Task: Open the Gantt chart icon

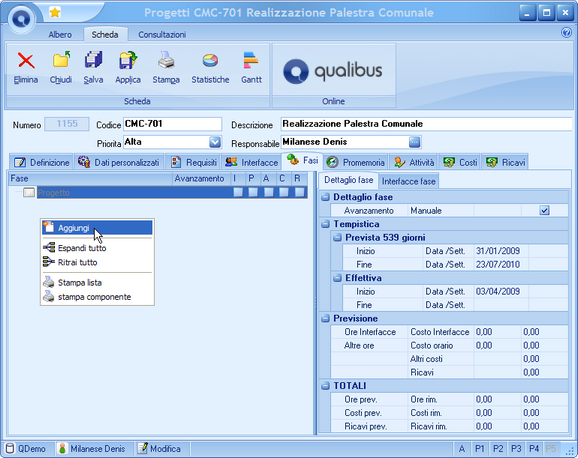Action: pyautogui.click(x=251, y=60)
